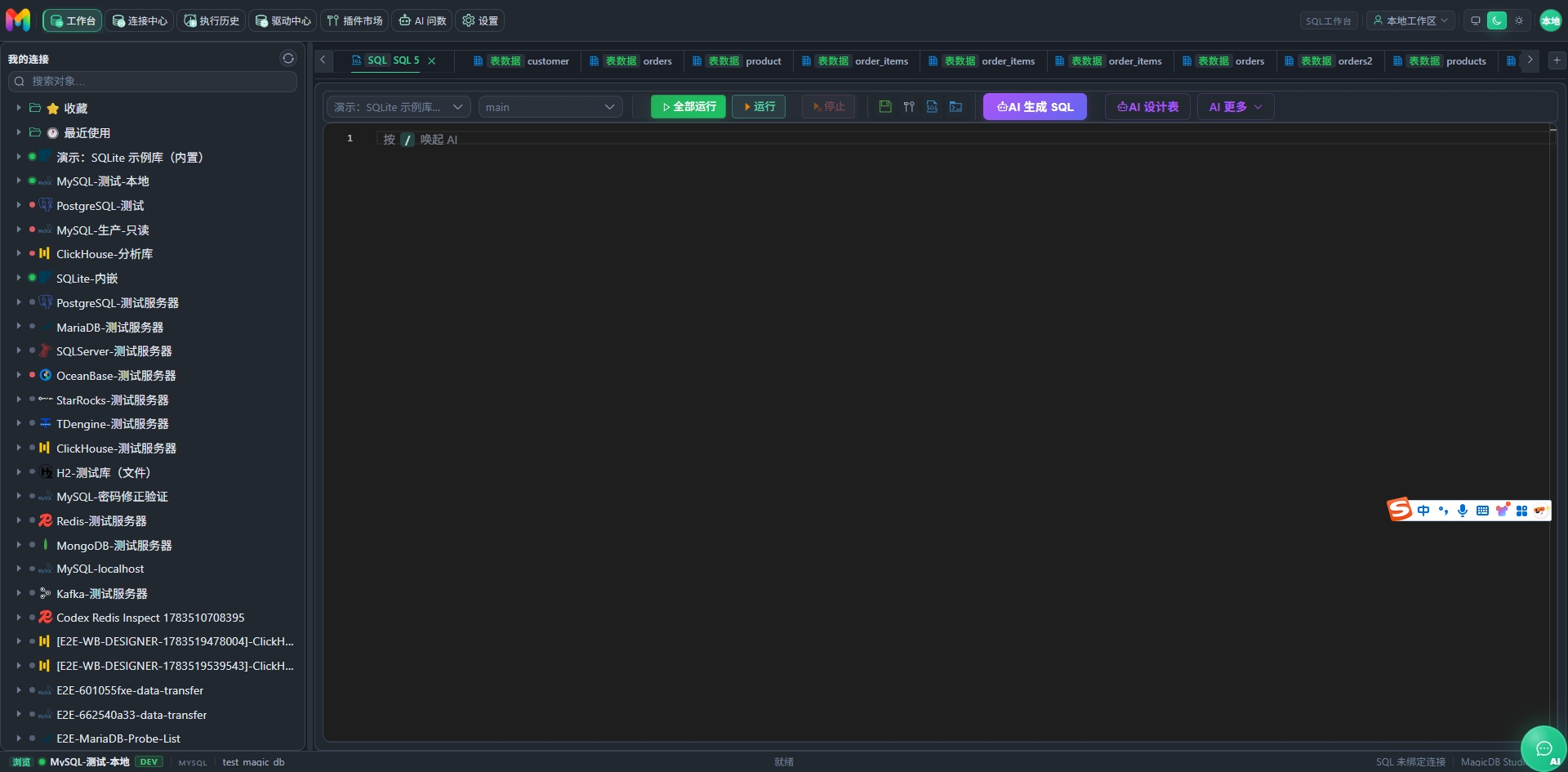1568x772 pixels.
Task: Expand the MySQL-测试-本地 connection node
Action: pyautogui.click(x=19, y=181)
